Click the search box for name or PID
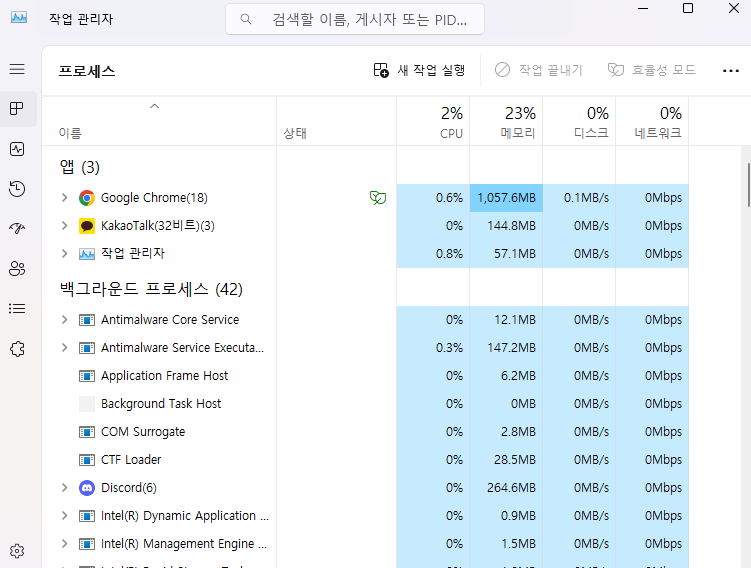The image size is (751, 568). (x=355, y=19)
